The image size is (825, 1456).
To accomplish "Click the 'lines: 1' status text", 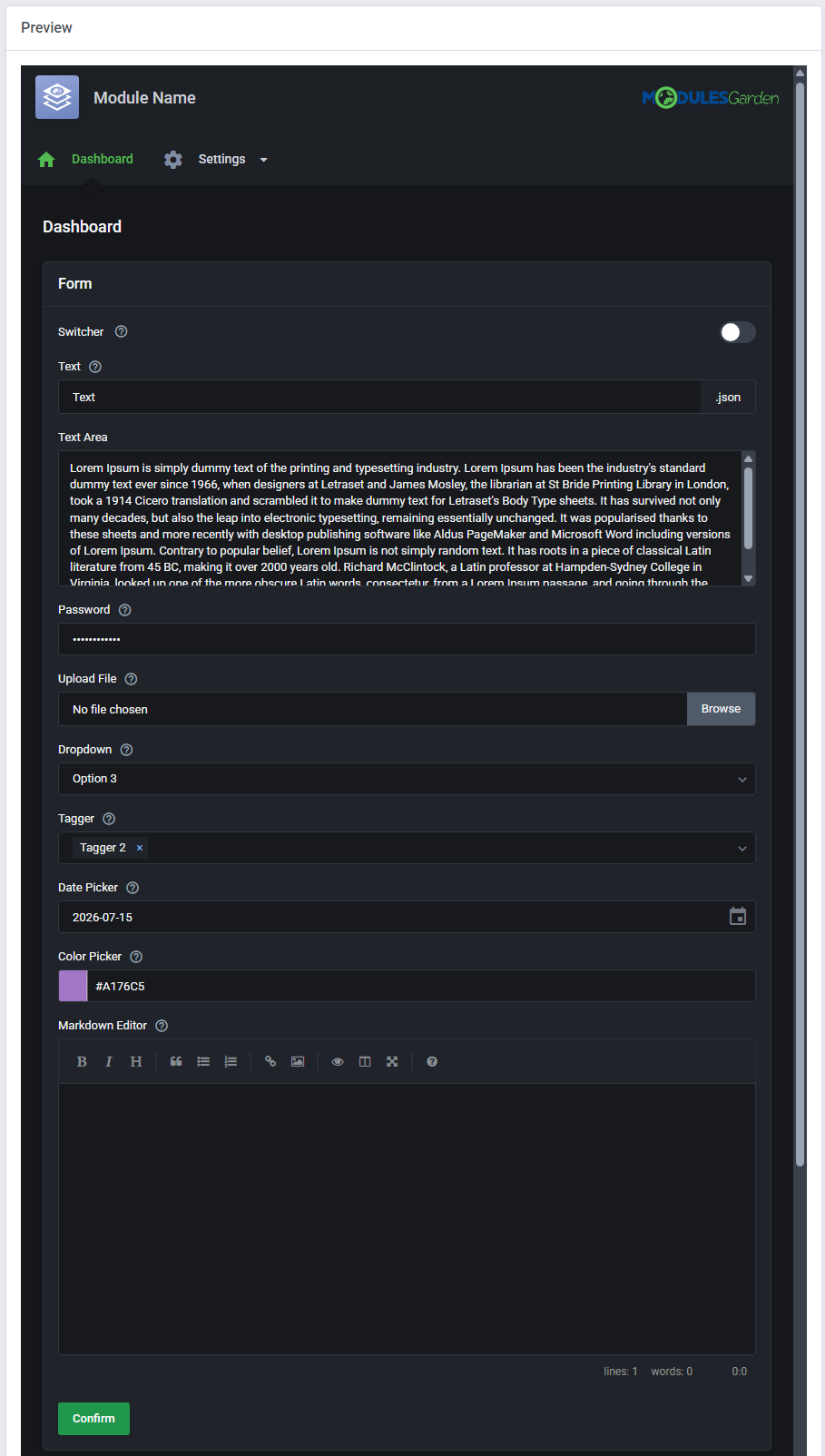I will [621, 1372].
